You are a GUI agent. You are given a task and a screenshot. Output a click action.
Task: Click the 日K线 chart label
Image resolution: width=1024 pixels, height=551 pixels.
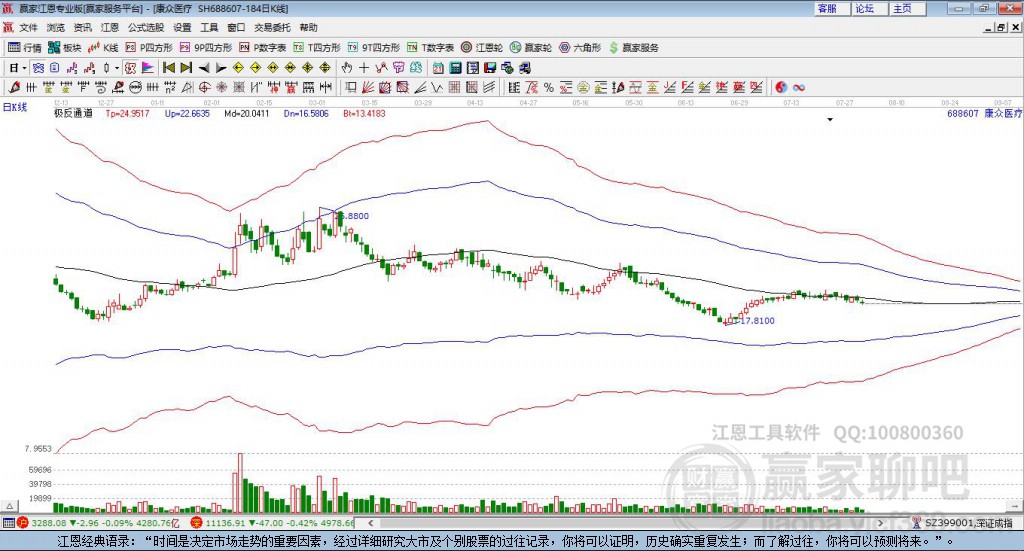(15, 107)
